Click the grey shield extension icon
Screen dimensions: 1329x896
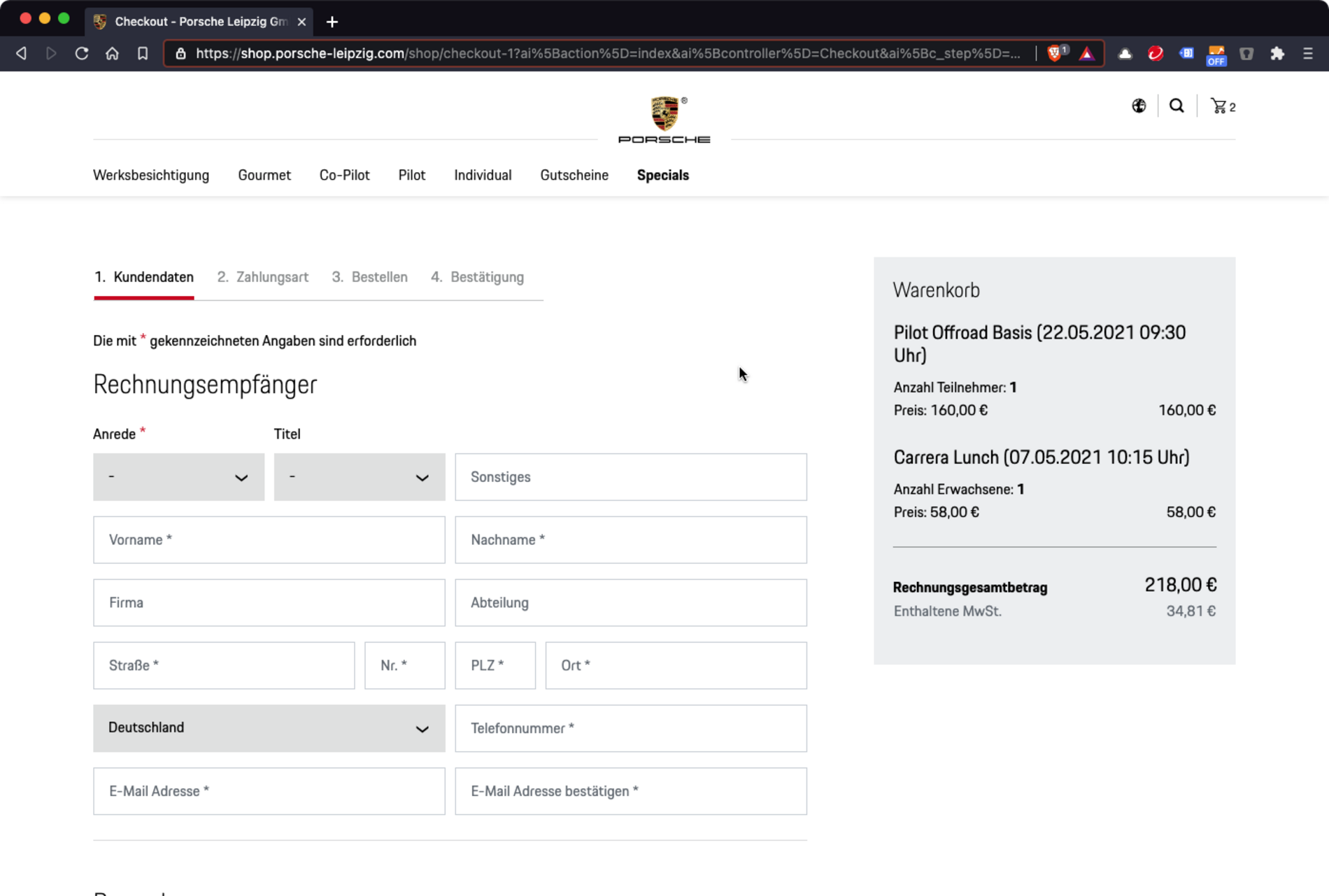(x=1246, y=53)
